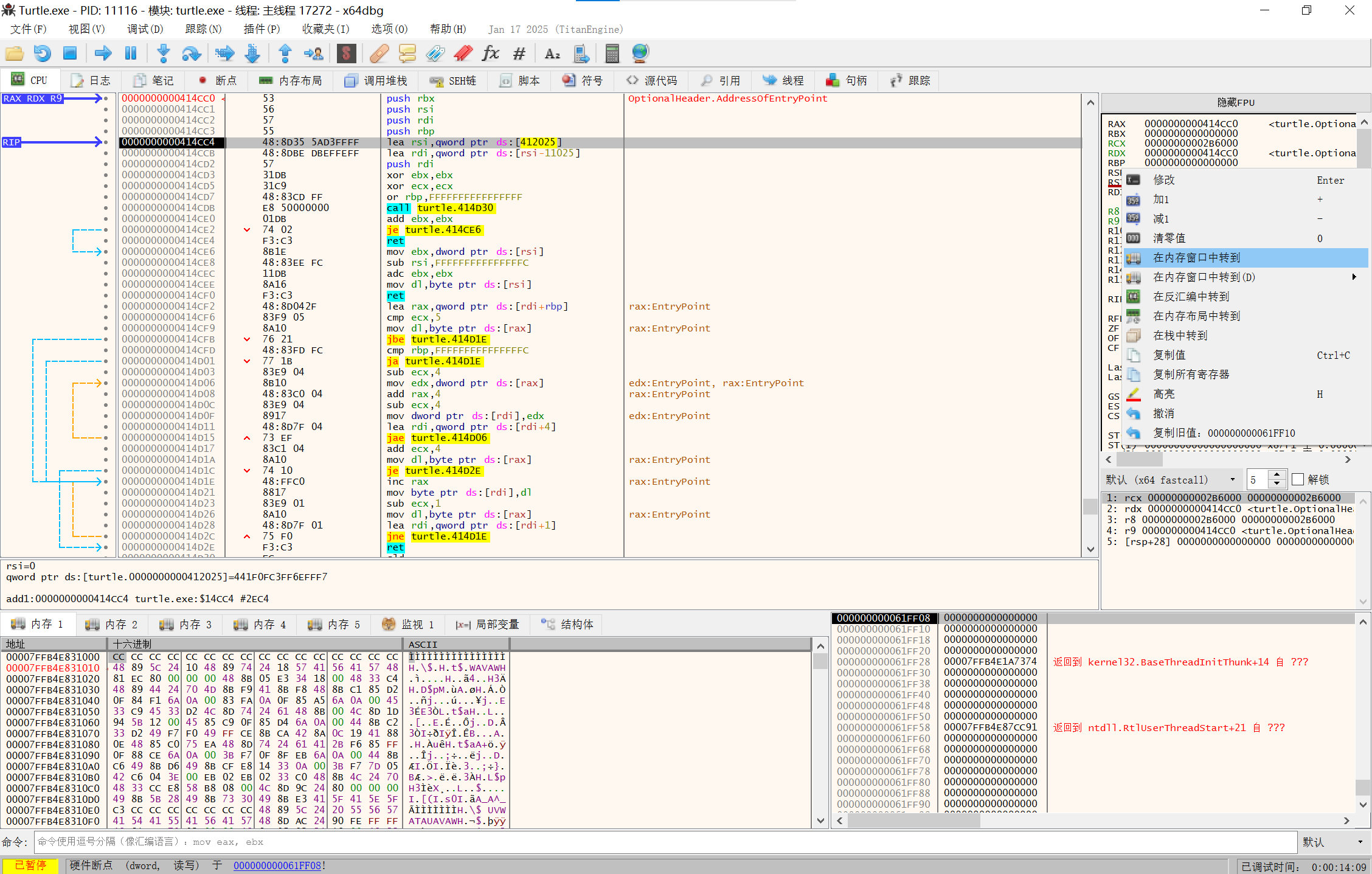Restart the debugged program
The image size is (1372, 874).
42,54
